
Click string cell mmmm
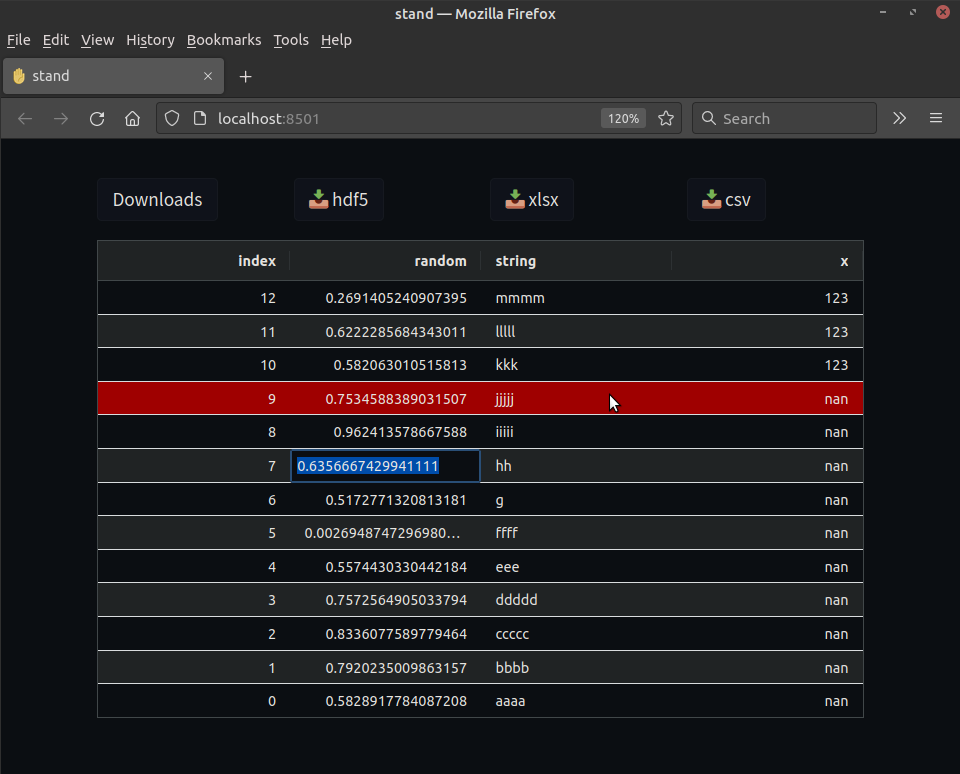click(576, 298)
